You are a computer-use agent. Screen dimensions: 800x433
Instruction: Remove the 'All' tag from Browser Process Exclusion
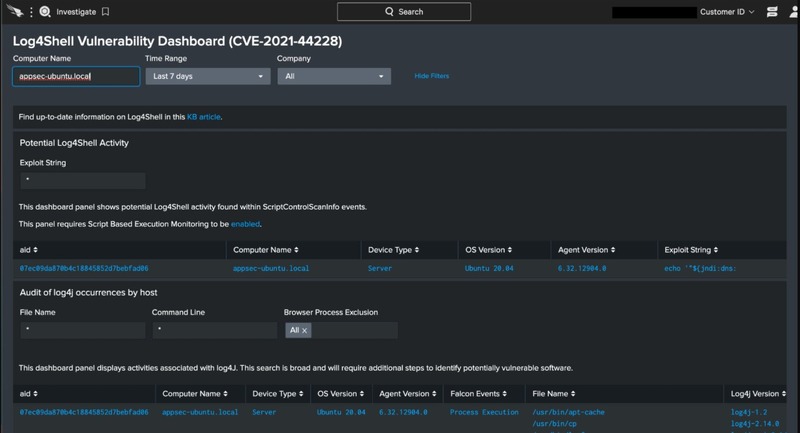coord(305,330)
